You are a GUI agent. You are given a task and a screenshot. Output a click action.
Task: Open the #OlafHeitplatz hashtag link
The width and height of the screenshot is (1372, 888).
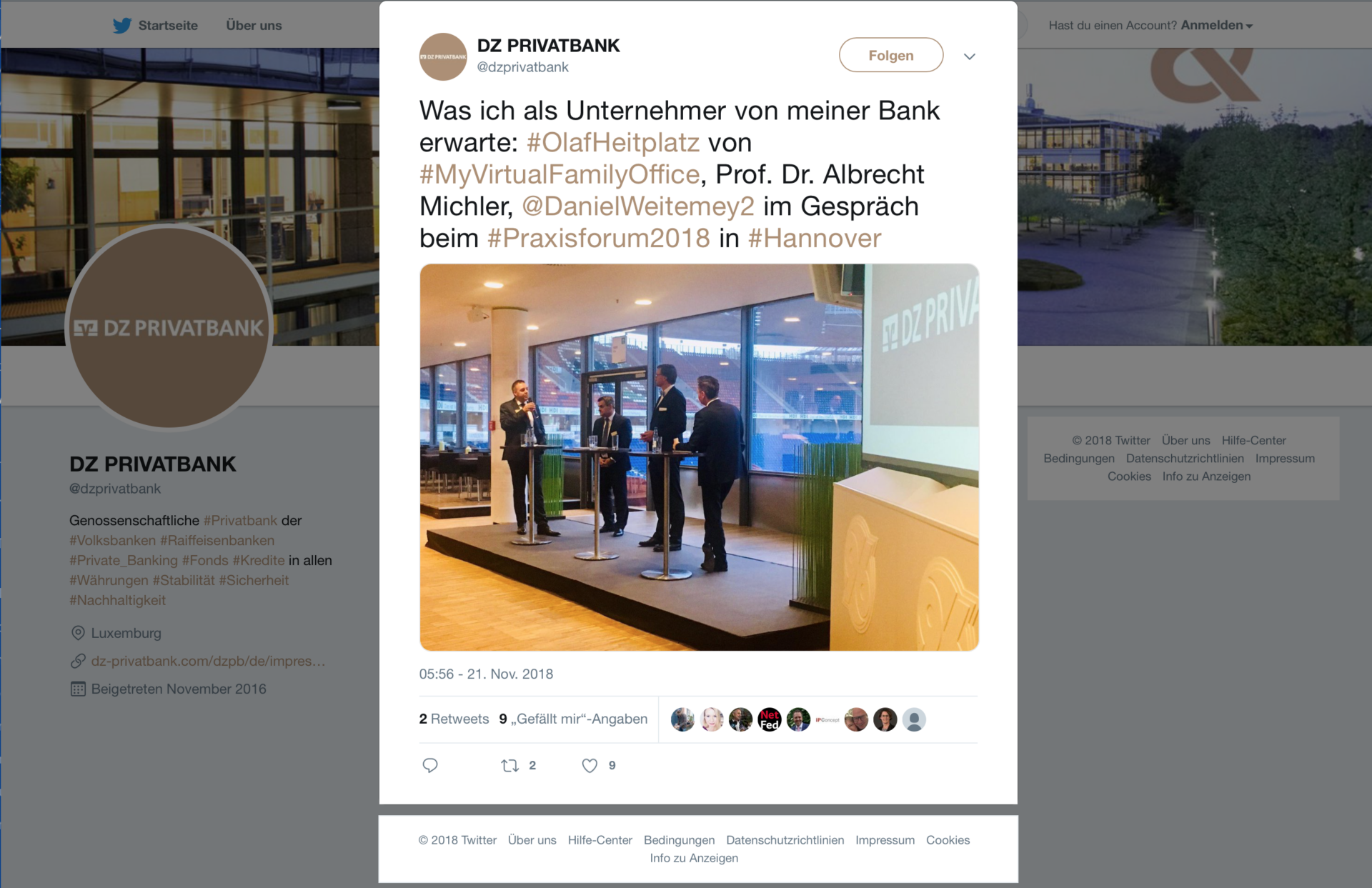(613, 142)
